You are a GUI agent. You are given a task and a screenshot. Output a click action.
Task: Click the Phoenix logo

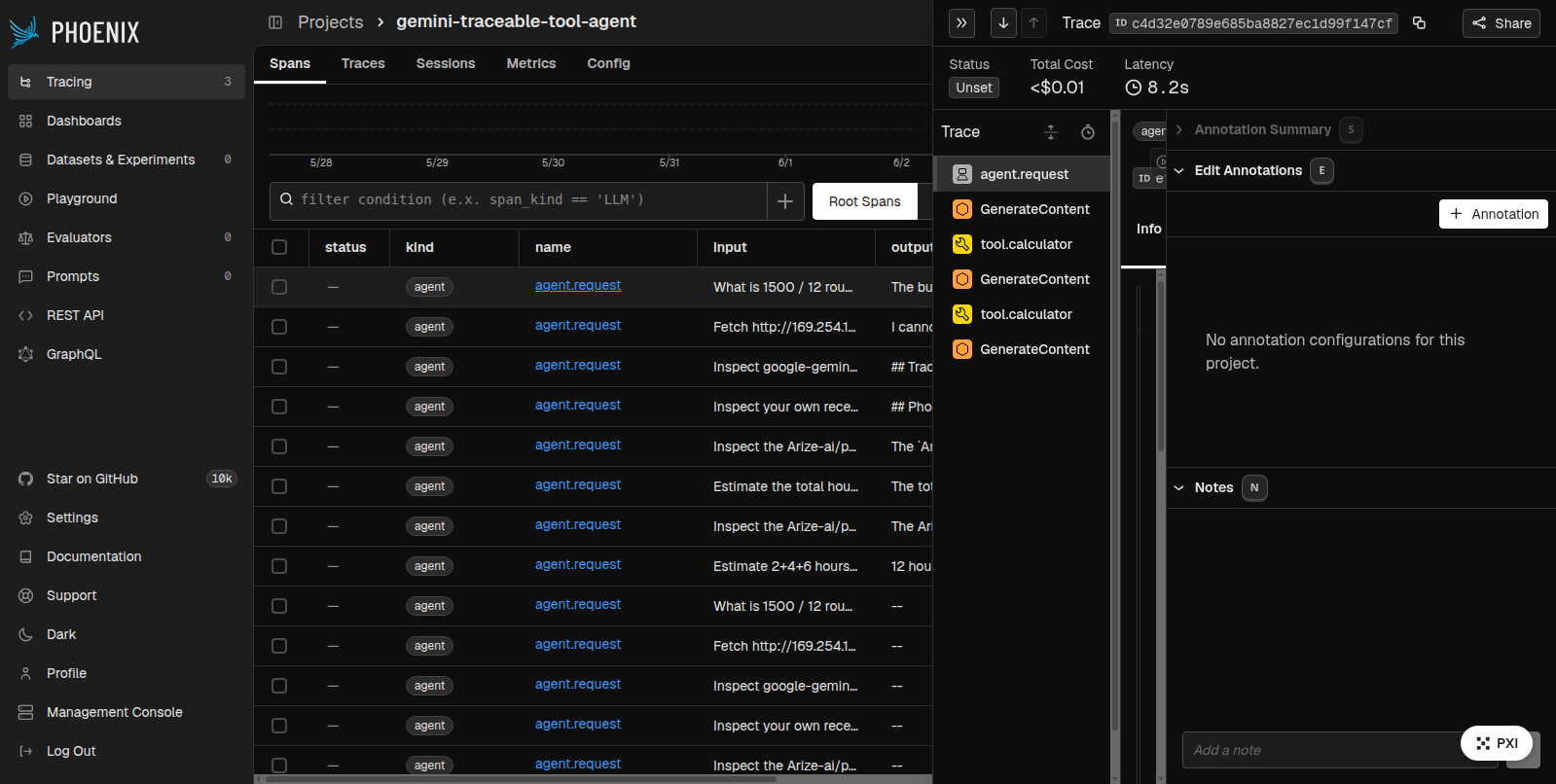[x=75, y=32]
